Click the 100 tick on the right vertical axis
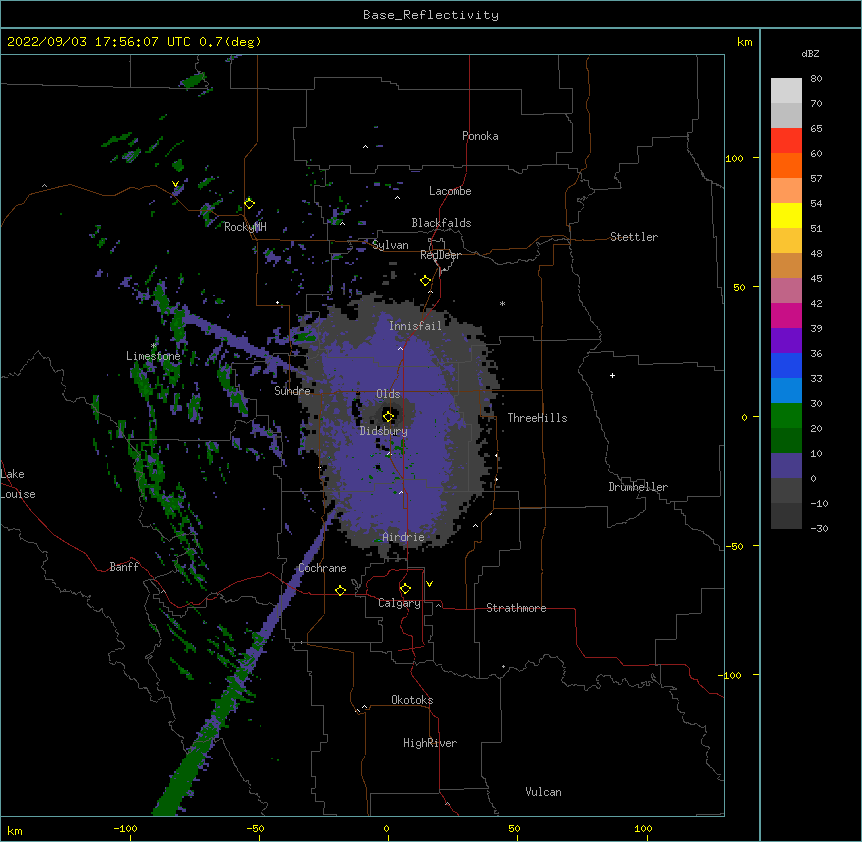The width and height of the screenshot is (862, 842). point(734,158)
